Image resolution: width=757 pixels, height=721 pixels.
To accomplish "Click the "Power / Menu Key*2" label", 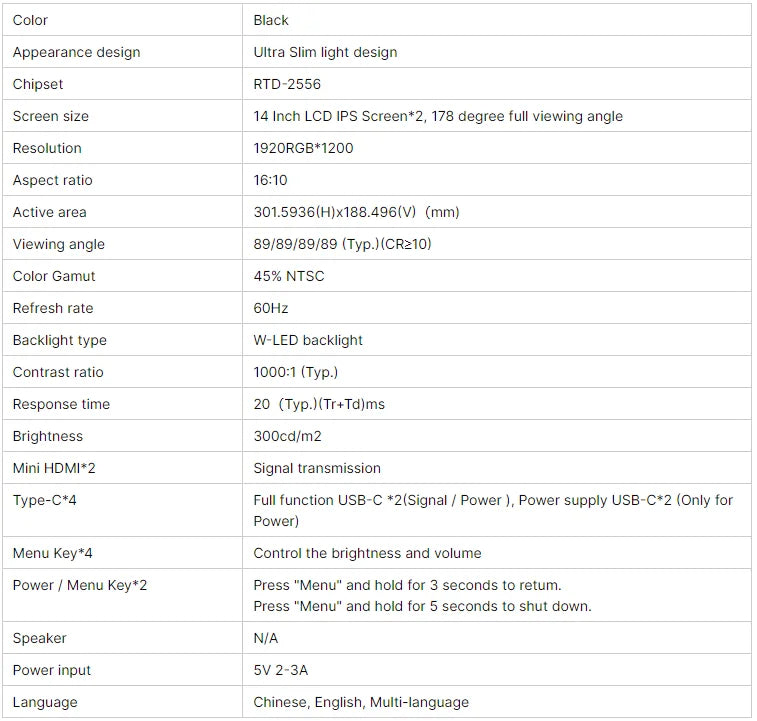I will pyautogui.click(x=80, y=585).
